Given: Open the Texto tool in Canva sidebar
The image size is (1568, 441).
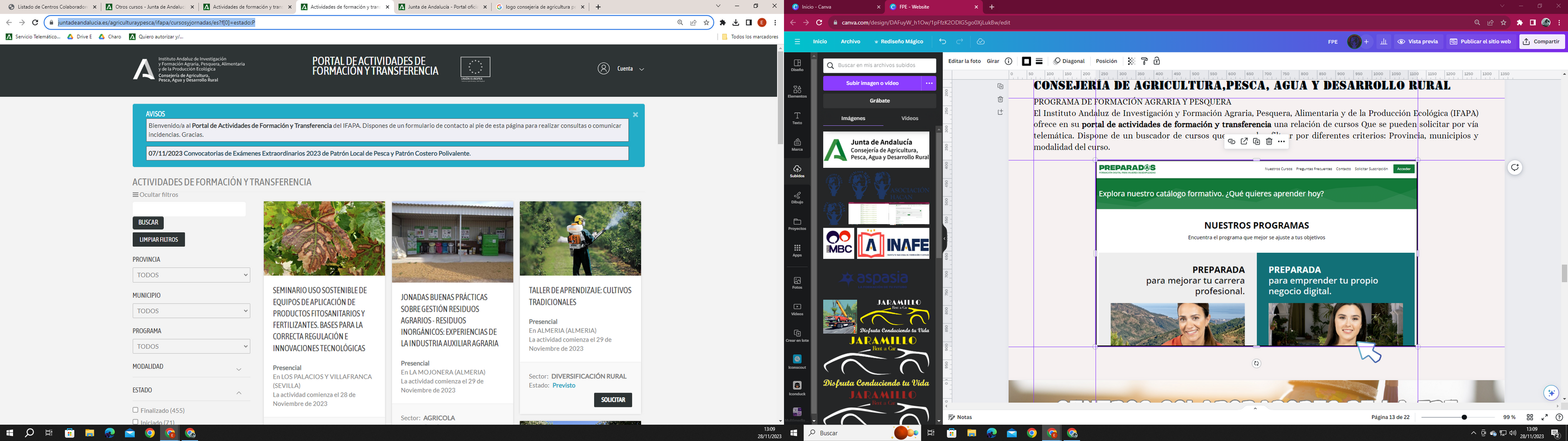Looking at the screenshot, I should pos(797,118).
